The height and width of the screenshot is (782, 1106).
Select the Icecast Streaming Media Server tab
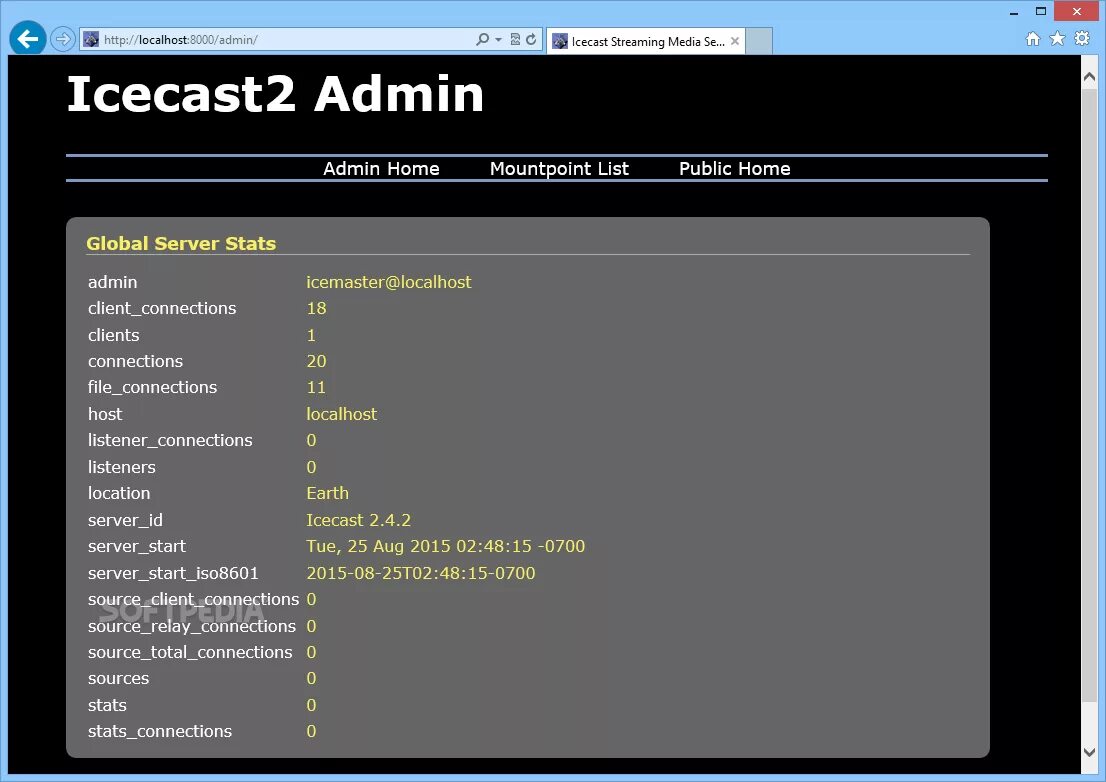tap(645, 42)
